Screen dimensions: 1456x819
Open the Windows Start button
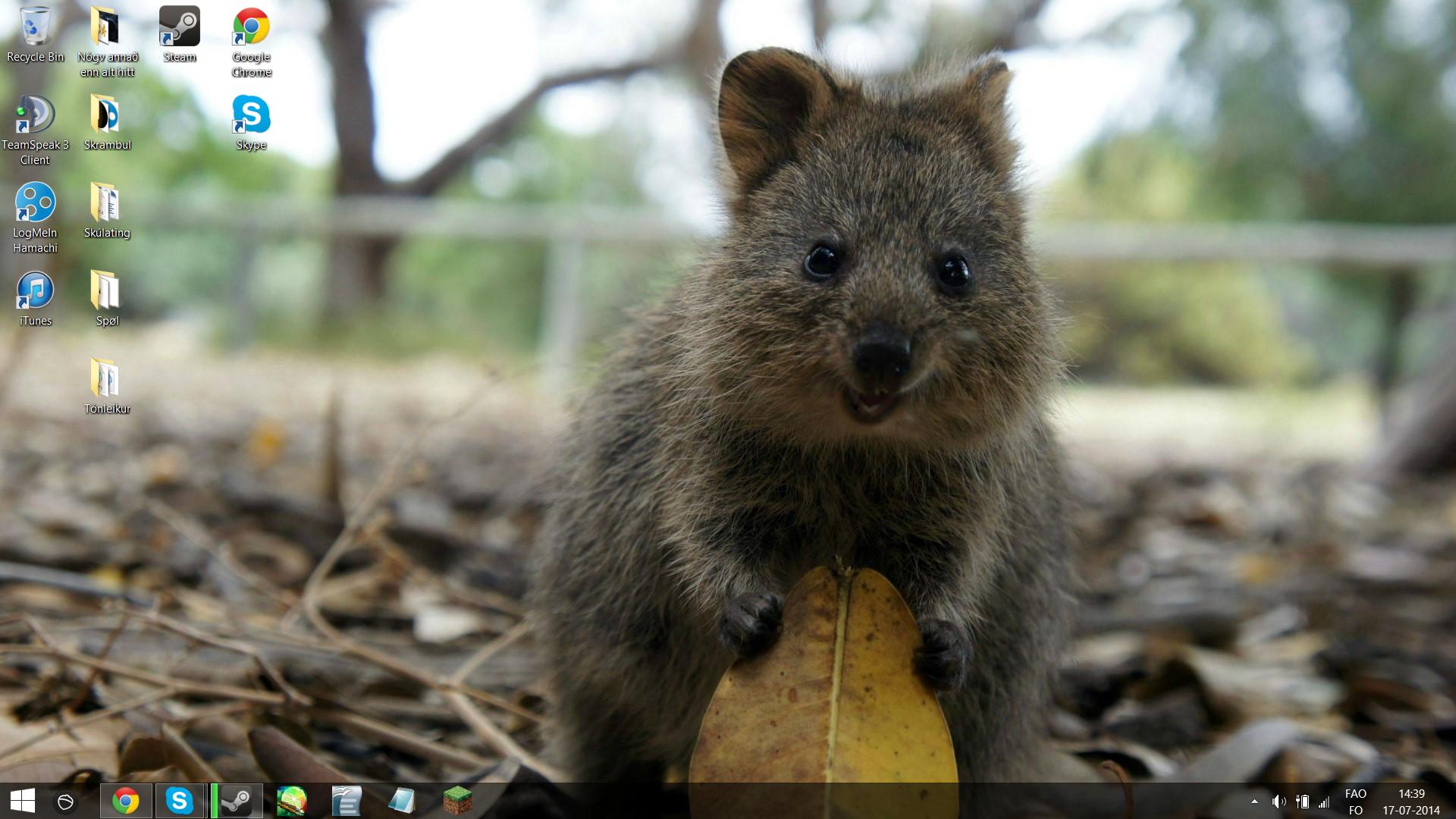pyautogui.click(x=23, y=801)
